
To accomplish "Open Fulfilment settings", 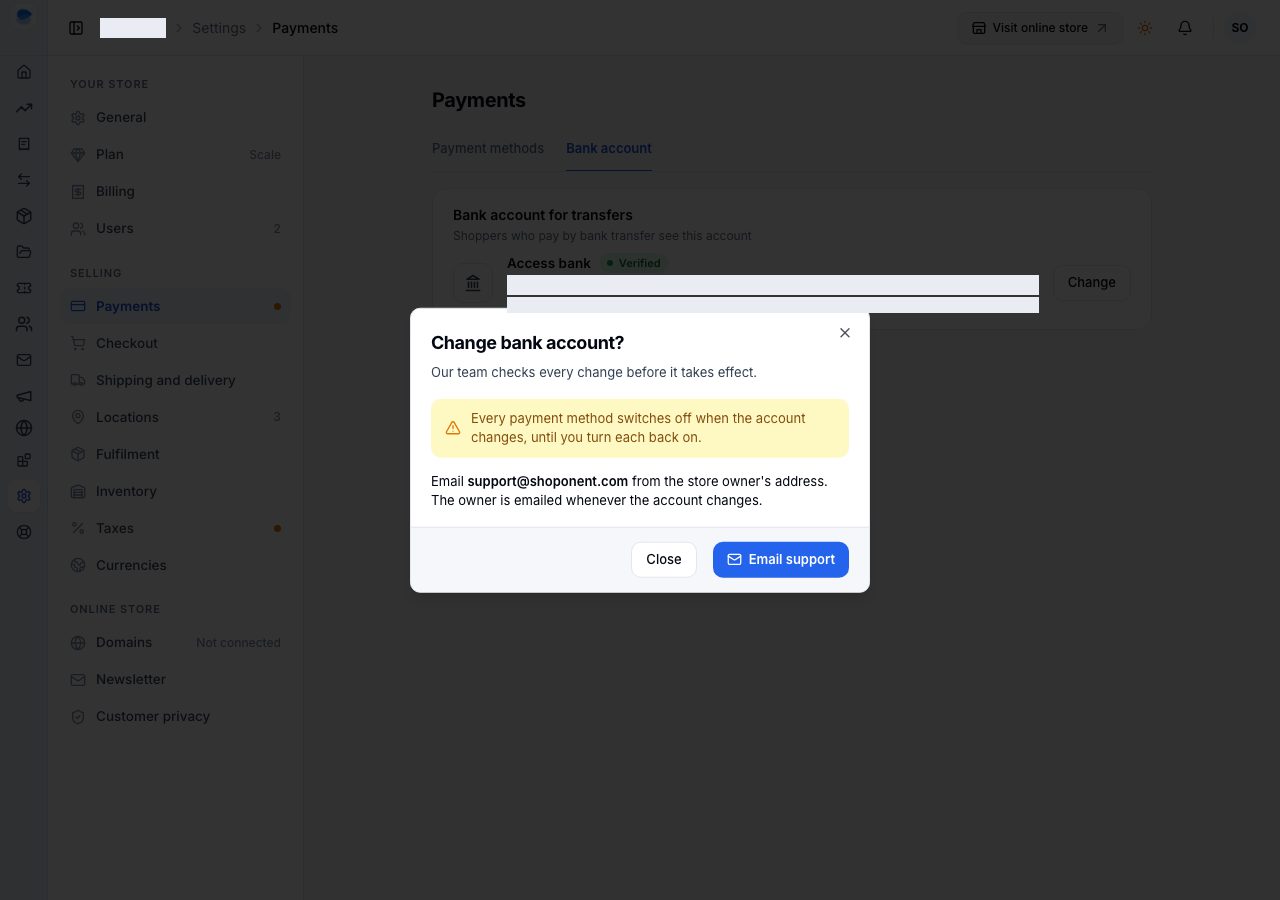I will 176,454.
